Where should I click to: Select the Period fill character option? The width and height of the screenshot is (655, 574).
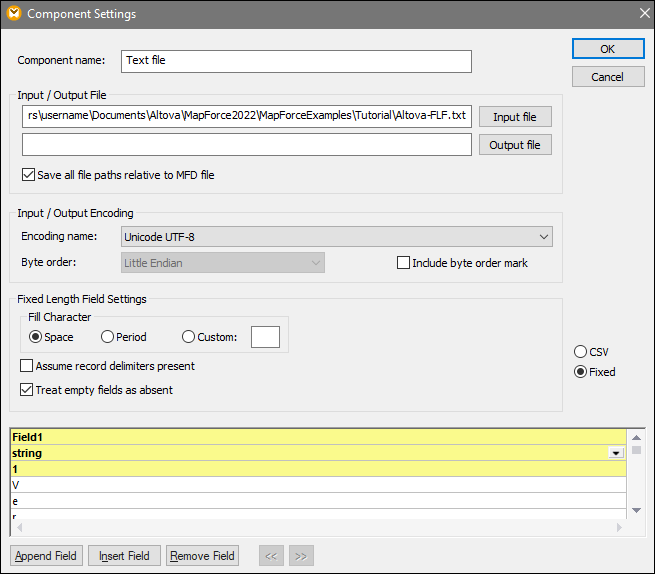pyautogui.click(x=107, y=337)
